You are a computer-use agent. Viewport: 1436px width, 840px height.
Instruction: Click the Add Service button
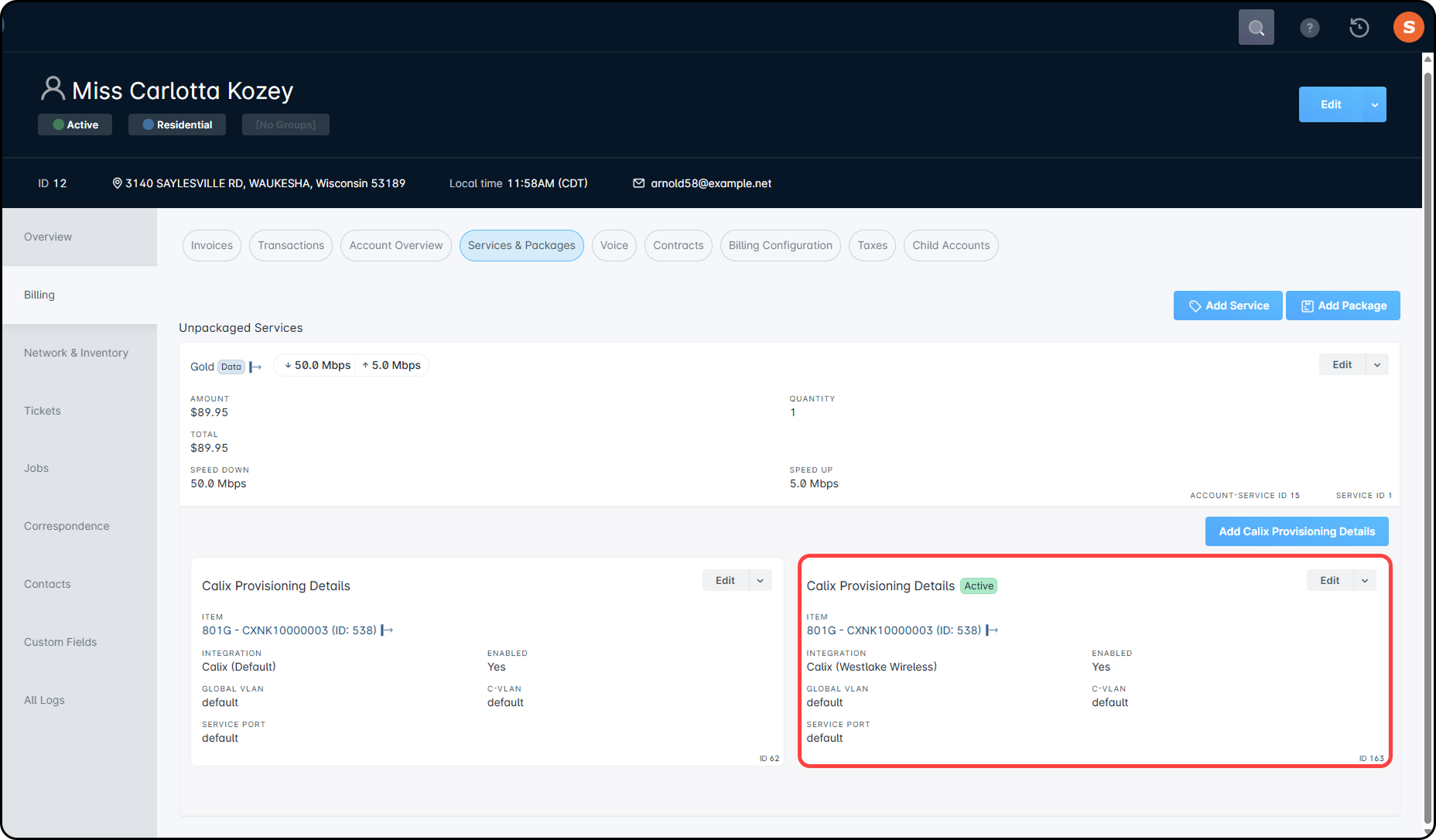1228,306
